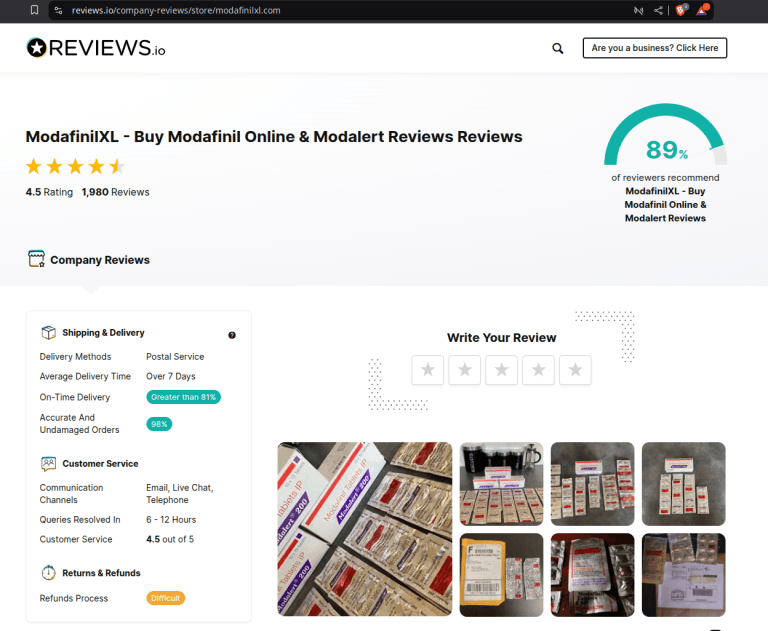Click '4.5 out of 5' customer service score

pos(170,539)
